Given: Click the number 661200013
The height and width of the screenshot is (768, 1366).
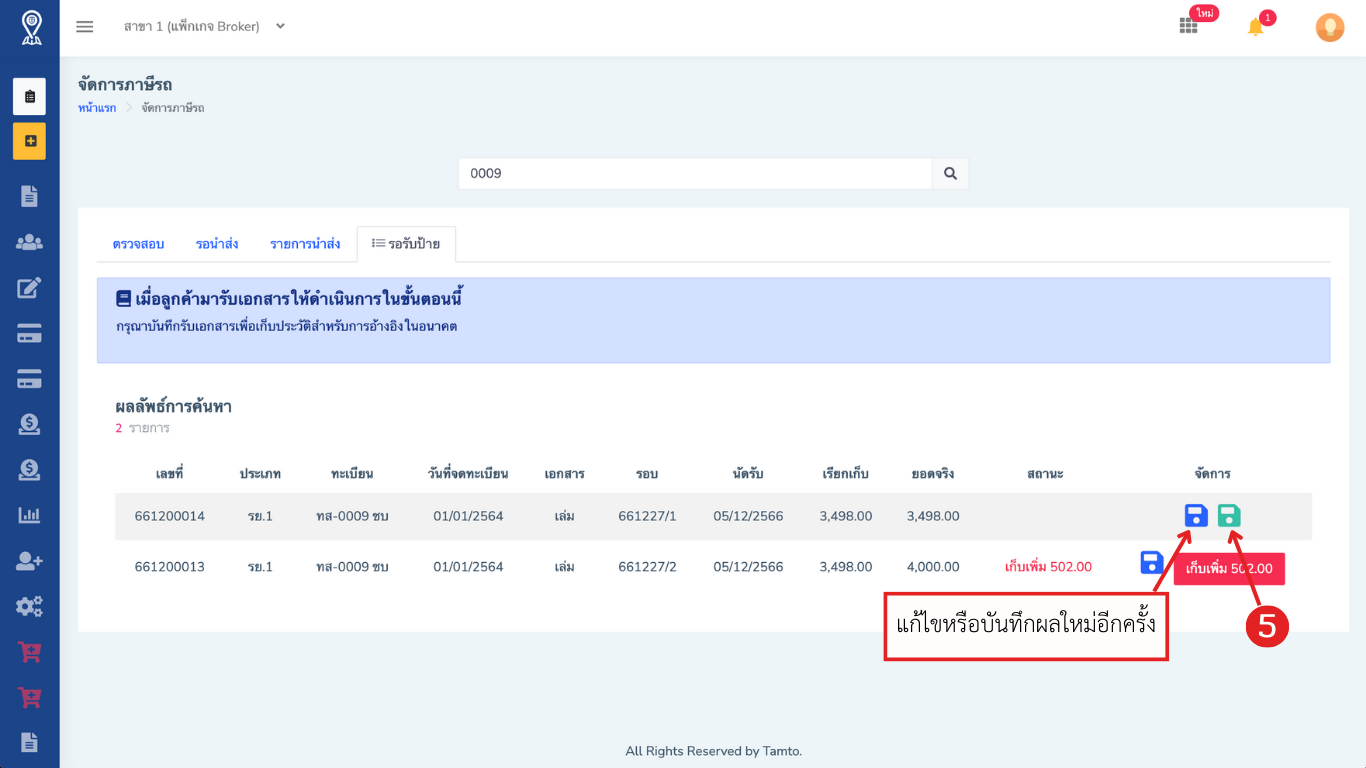Looking at the screenshot, I should click(x=170, y=567).
